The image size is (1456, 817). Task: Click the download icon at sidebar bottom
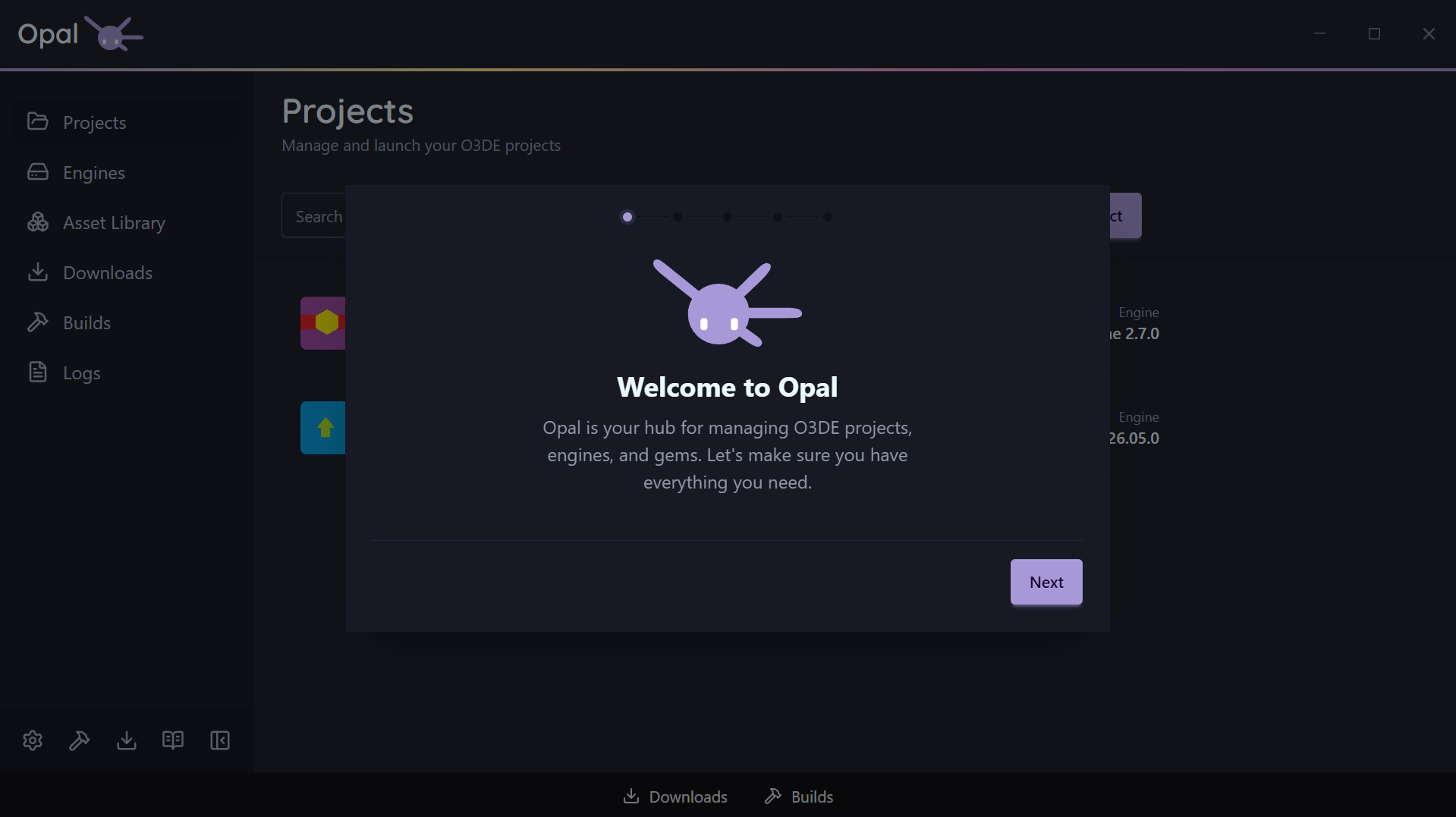(x=127, y=740)
